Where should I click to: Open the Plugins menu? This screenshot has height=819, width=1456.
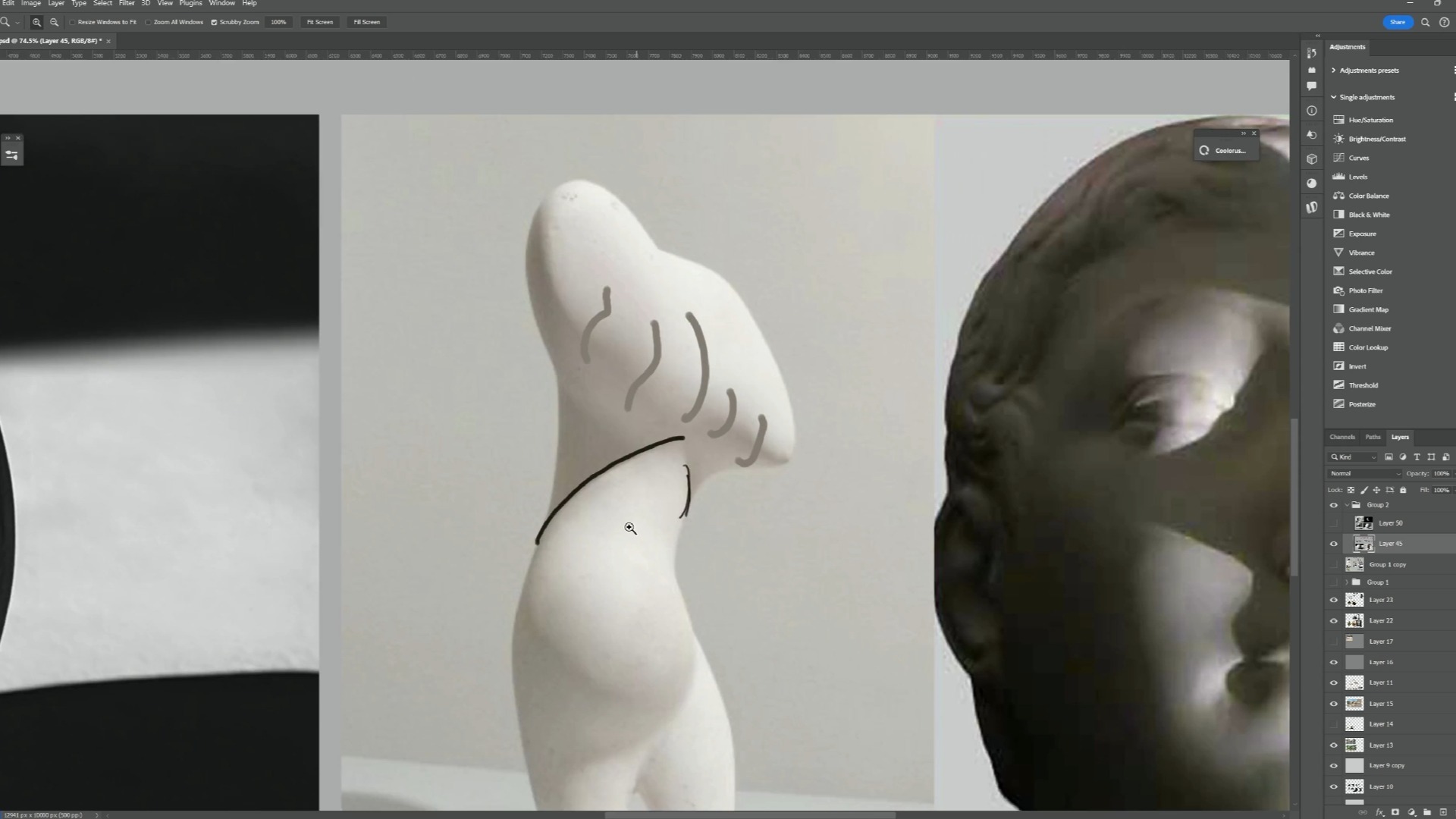coord(190,4)
